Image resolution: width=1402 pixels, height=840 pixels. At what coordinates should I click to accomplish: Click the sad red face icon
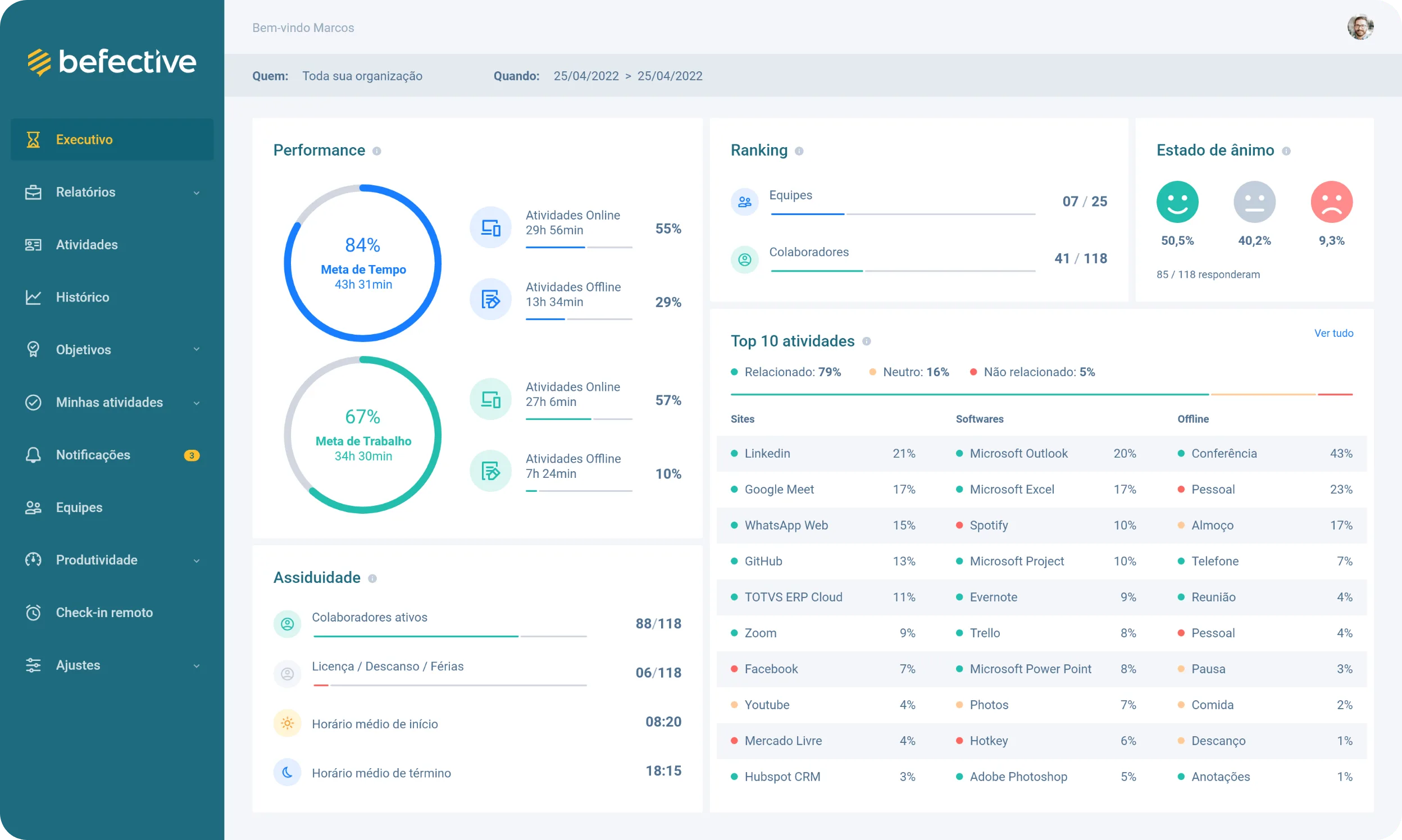(x=1331, y=202)
